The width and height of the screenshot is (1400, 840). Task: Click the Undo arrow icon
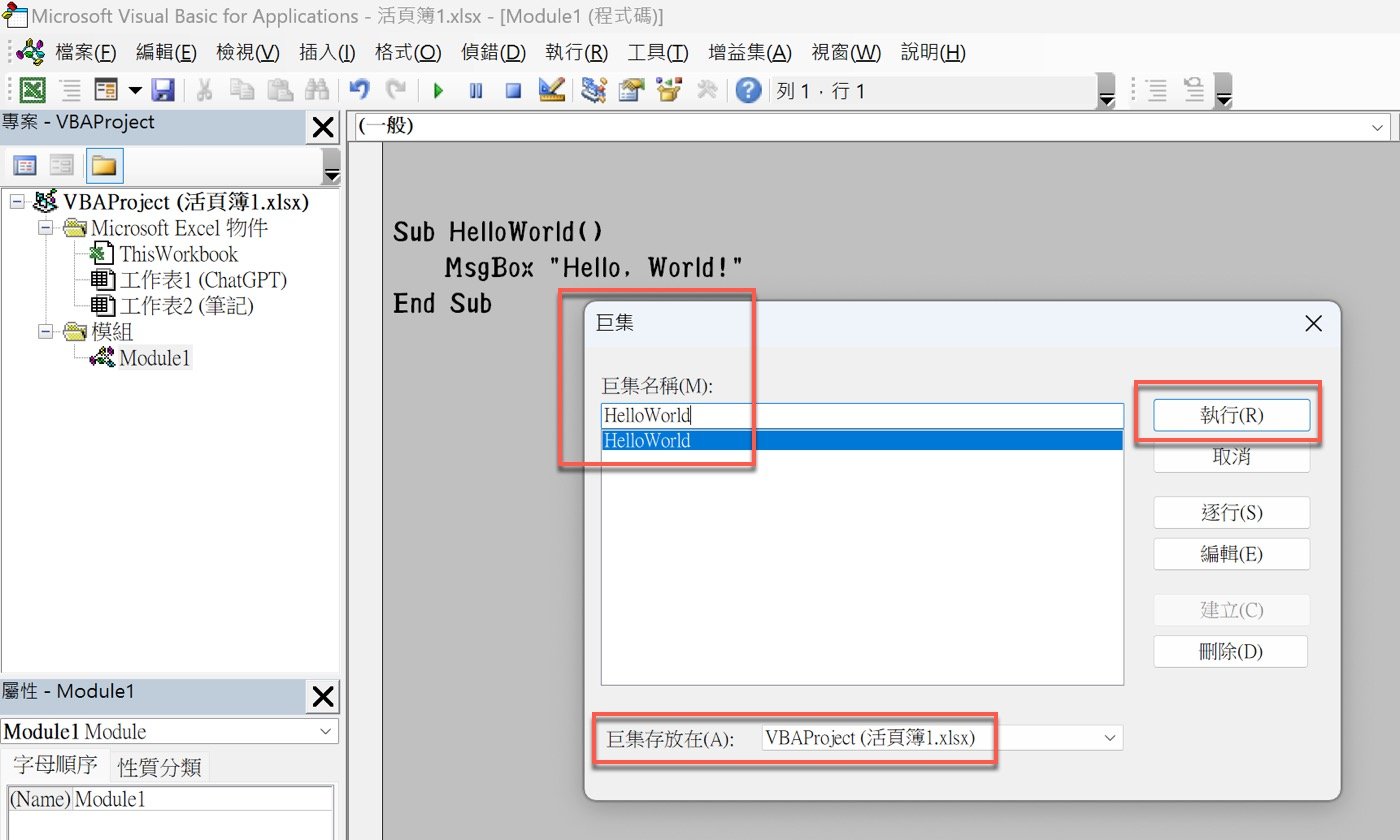point(359,91)
